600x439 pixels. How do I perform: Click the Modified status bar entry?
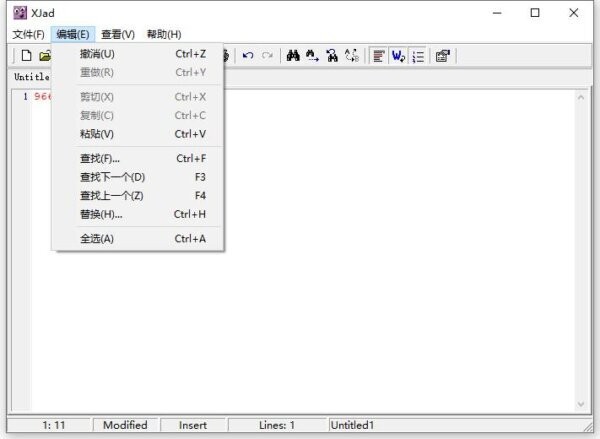tap(125, 425)
